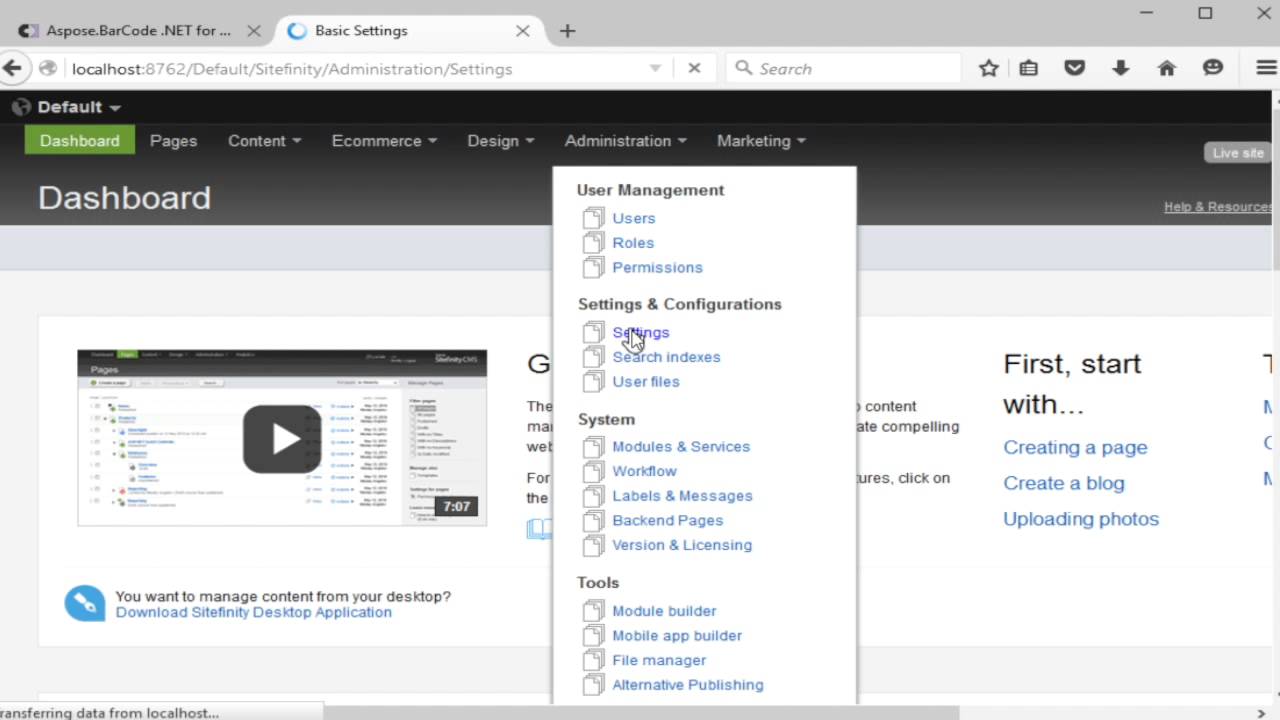Open the Users menu entry
This screenshot has width=1280, height=720.
tap(634, 218)
